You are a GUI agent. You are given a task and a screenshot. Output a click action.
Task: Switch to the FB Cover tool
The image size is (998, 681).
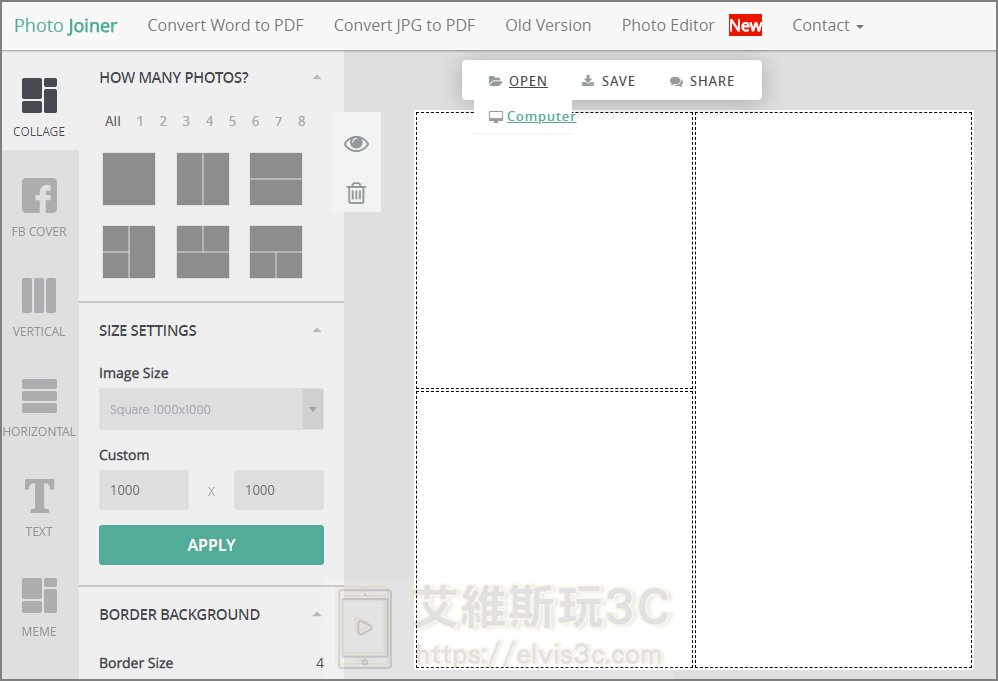39,205
